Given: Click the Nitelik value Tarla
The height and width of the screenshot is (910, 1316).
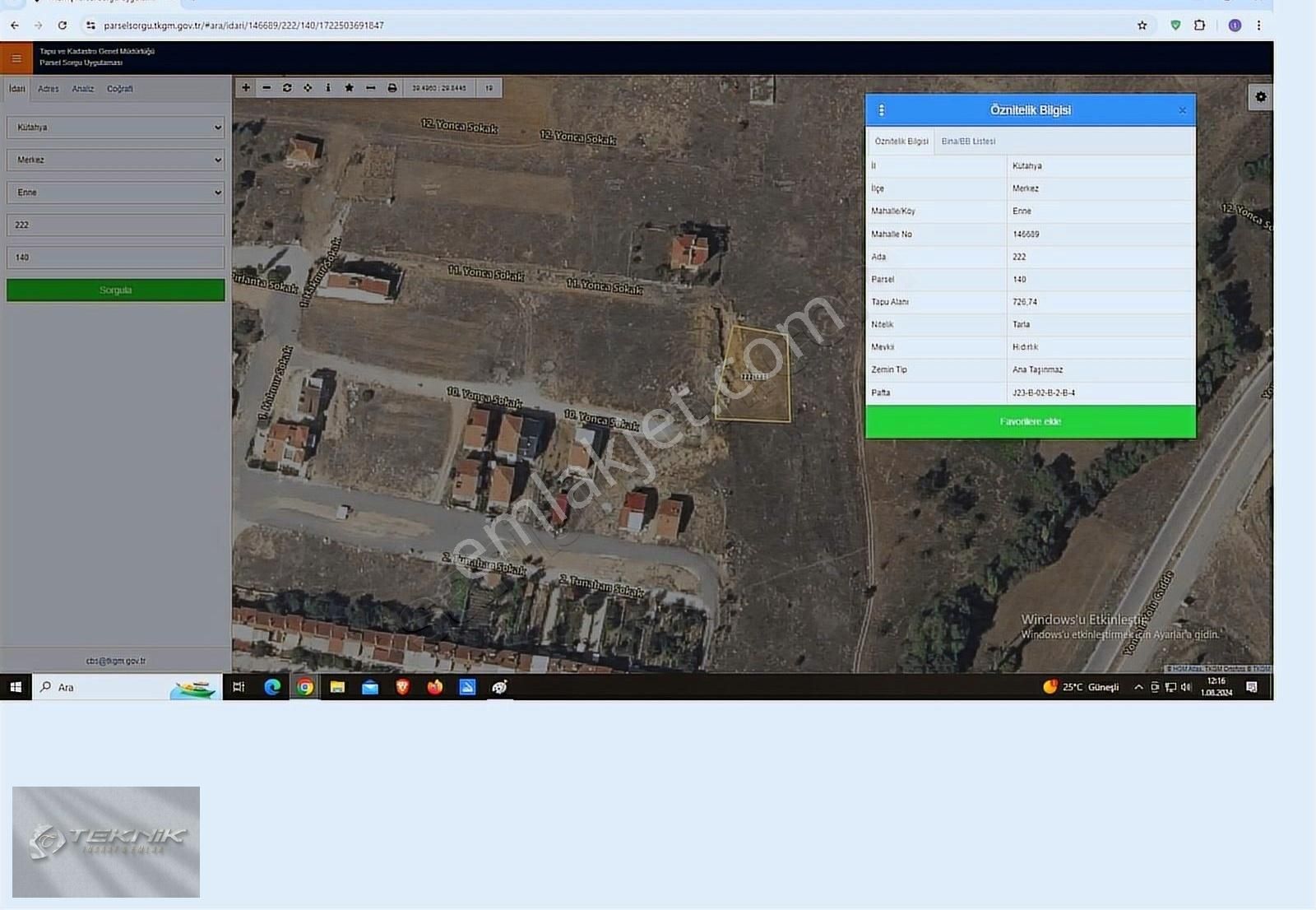Looking at the screenshot, I should click(x=1021, y=325).
